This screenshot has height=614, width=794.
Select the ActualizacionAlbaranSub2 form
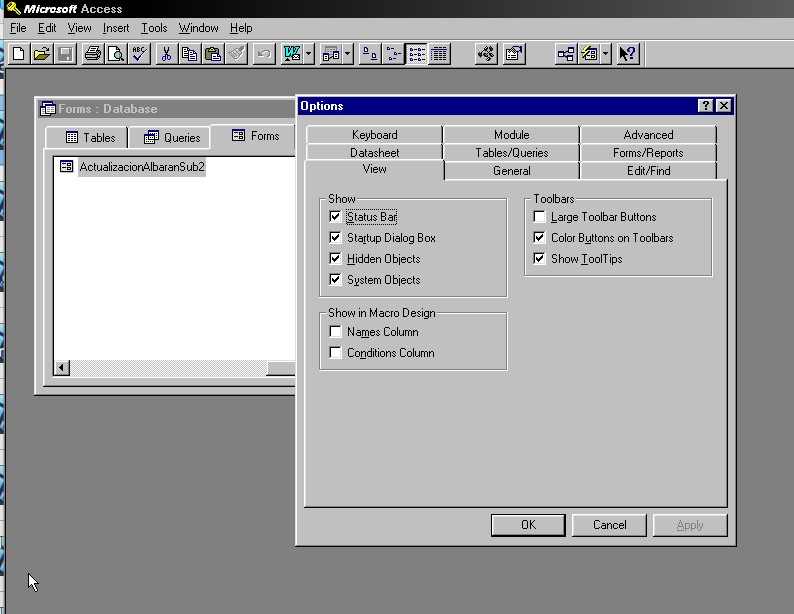tap(132, 167)
